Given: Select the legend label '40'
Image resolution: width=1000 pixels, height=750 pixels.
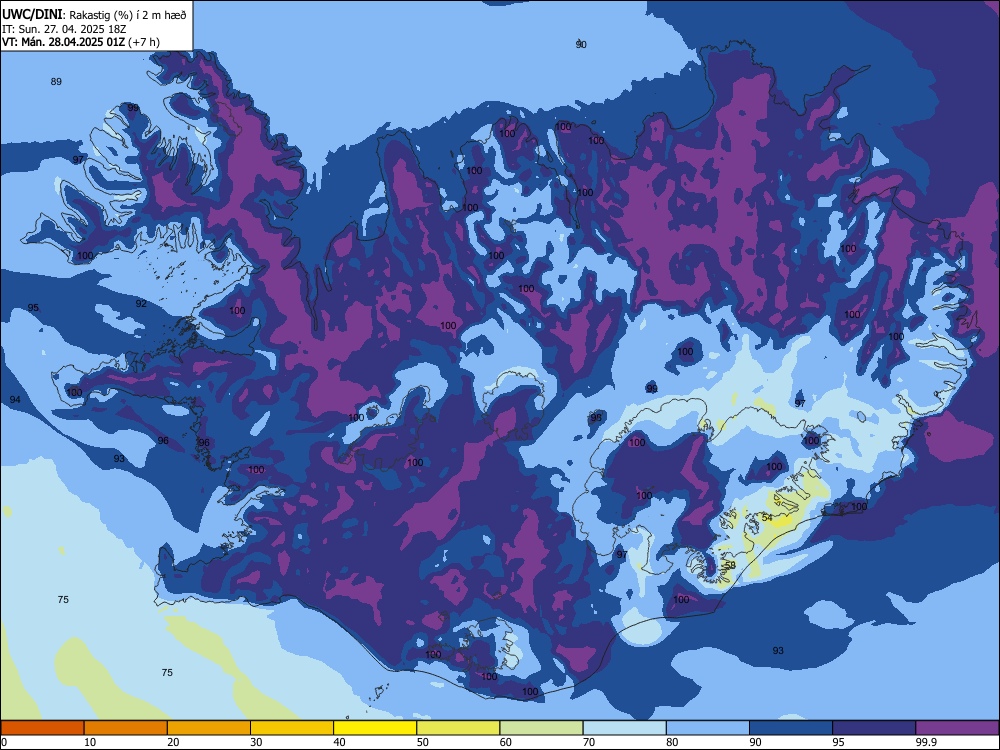Looking at the screenshot, I should pyautogui.click(x=339, y=742).
